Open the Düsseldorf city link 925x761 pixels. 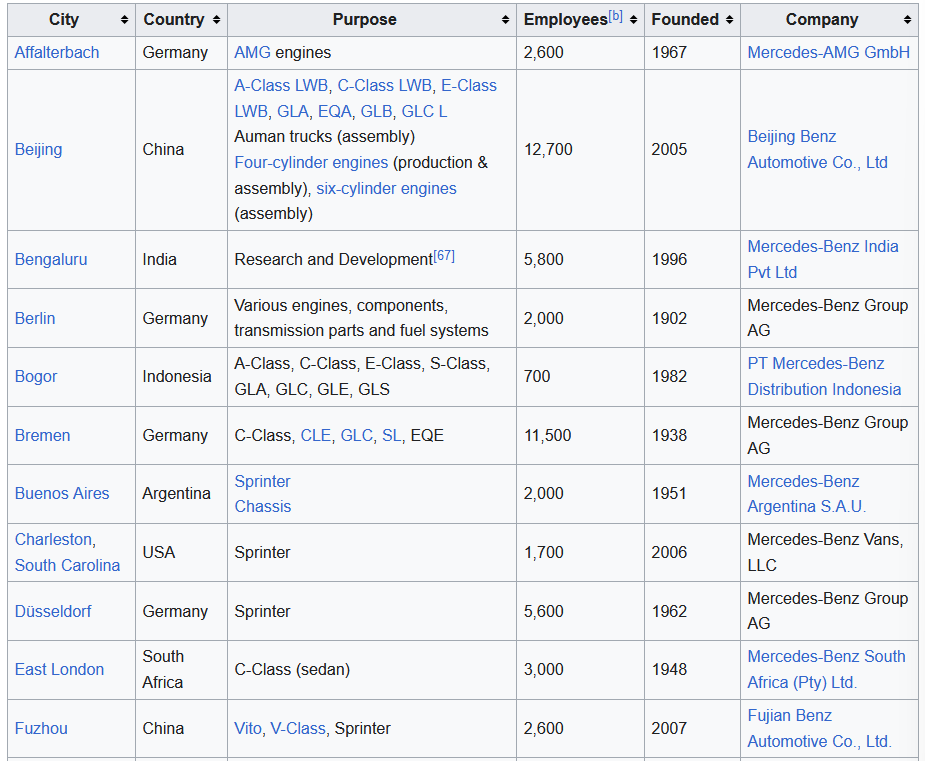tap(53, 611)
